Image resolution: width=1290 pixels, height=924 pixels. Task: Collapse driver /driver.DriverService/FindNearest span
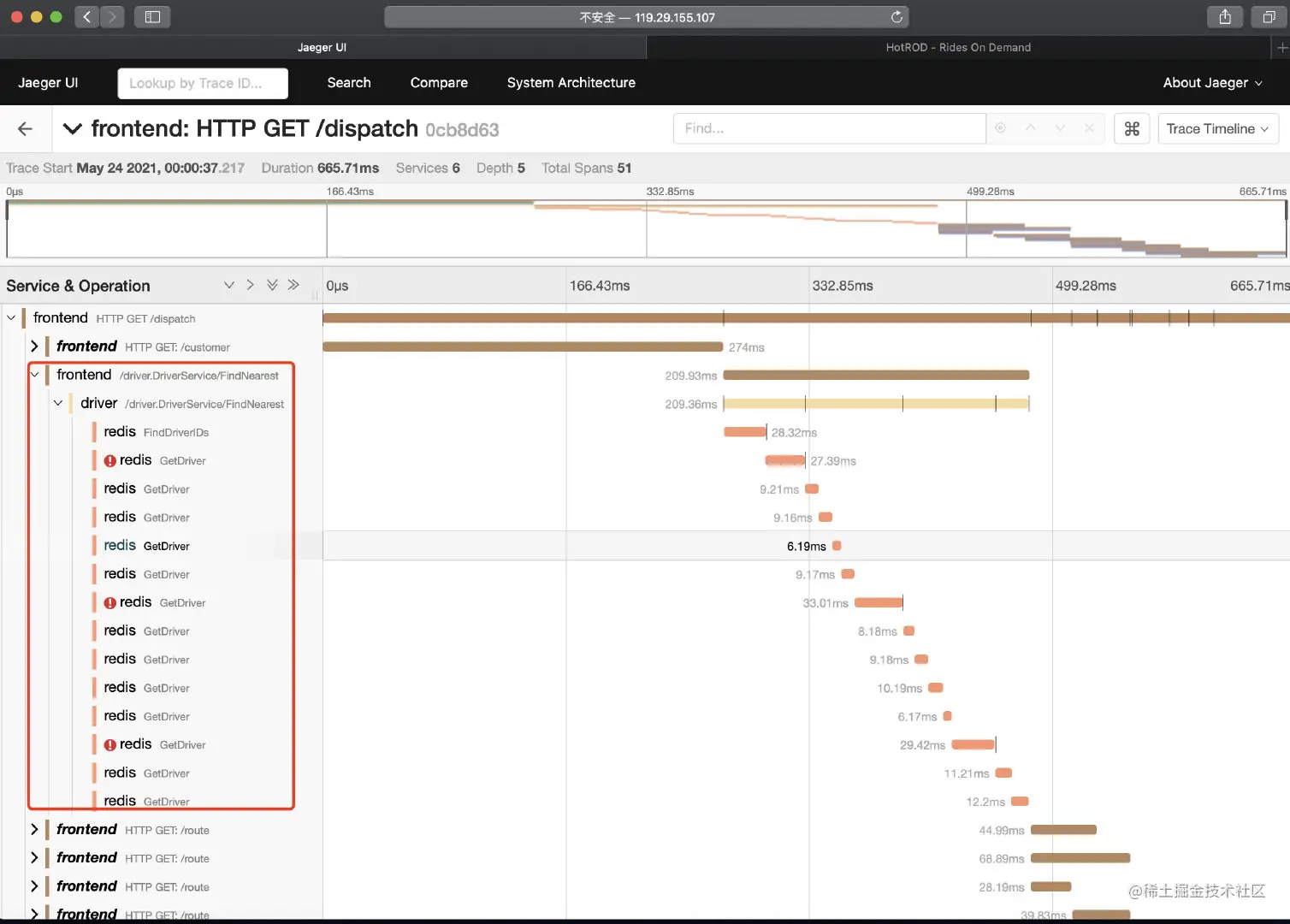click(58, 403)
